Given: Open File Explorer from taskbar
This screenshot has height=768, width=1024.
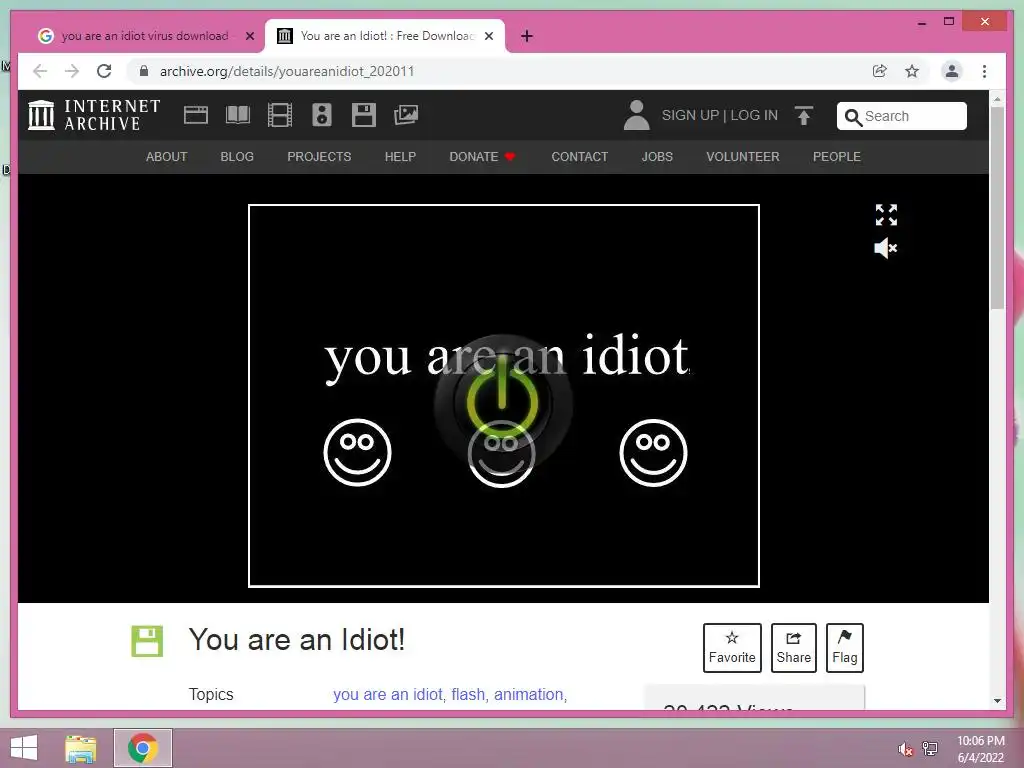Looking at the screenshot, I should (x=81, y=748).
